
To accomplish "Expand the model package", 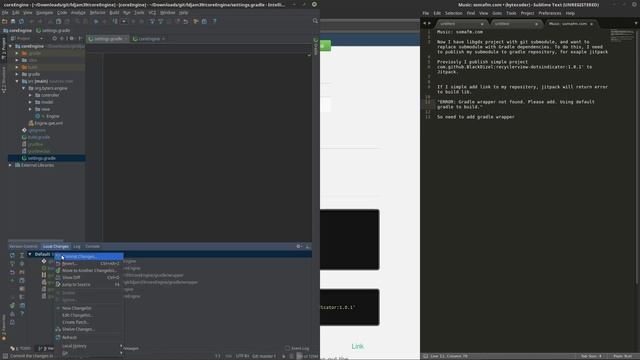I will [x=30, y=102].
